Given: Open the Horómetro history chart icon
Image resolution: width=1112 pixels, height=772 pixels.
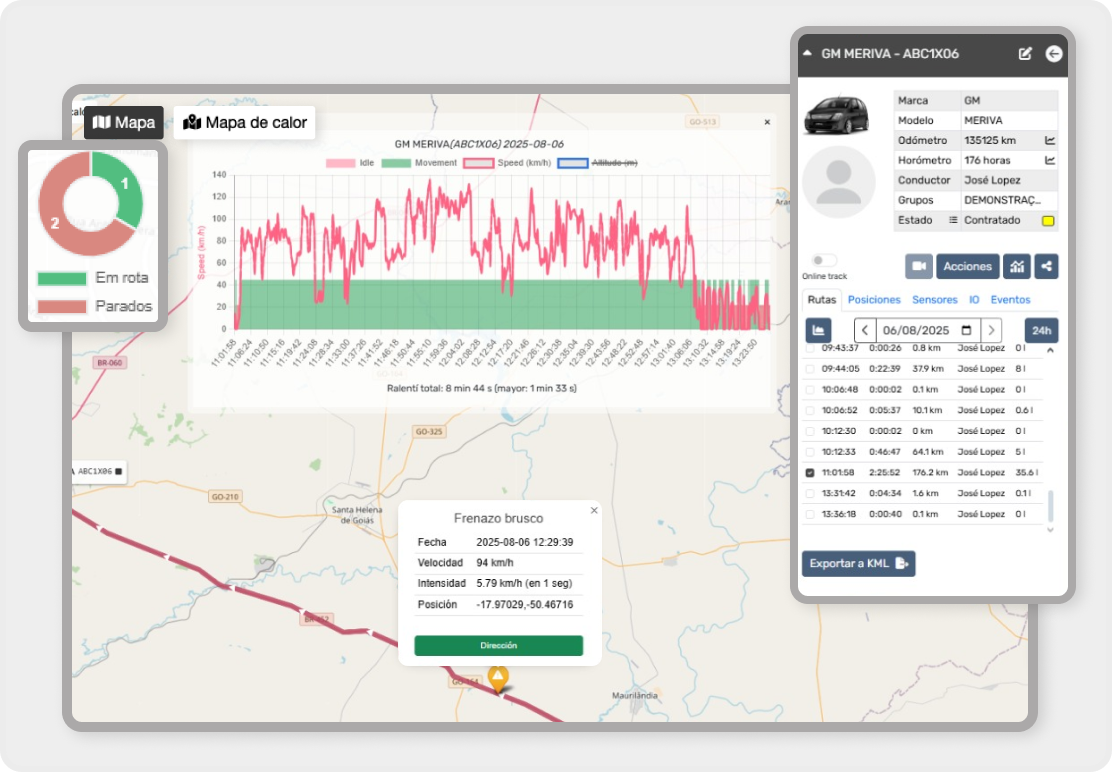Looking at the screenshot, I should [x=1050, y=160].
